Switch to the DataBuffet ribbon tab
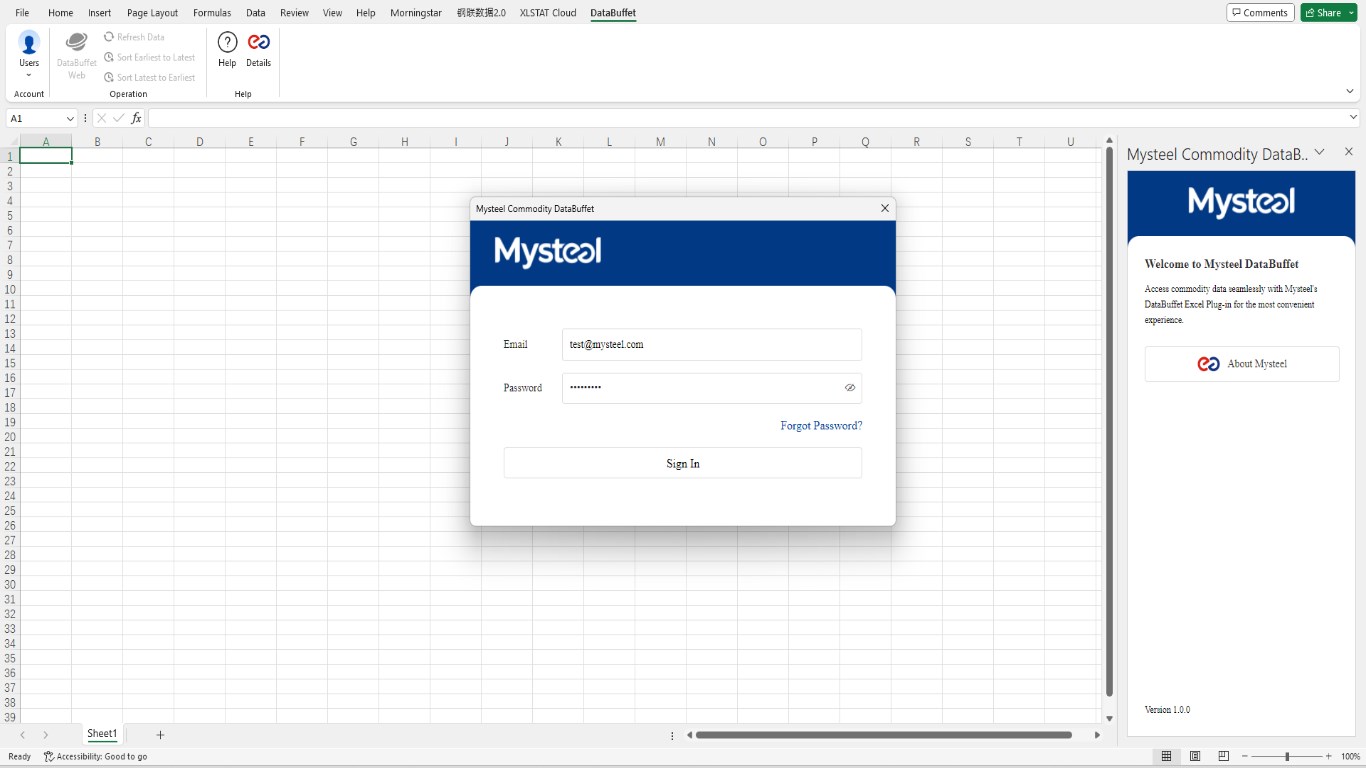 [x=613, y=13]
